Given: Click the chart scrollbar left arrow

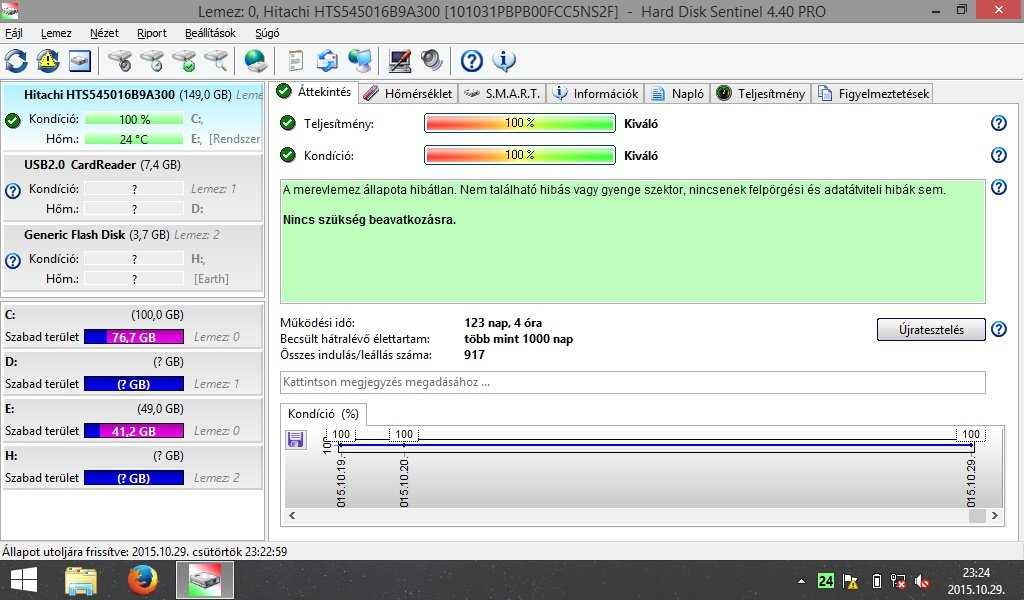Looking at the screenshot, I should [x=292, y=515].
